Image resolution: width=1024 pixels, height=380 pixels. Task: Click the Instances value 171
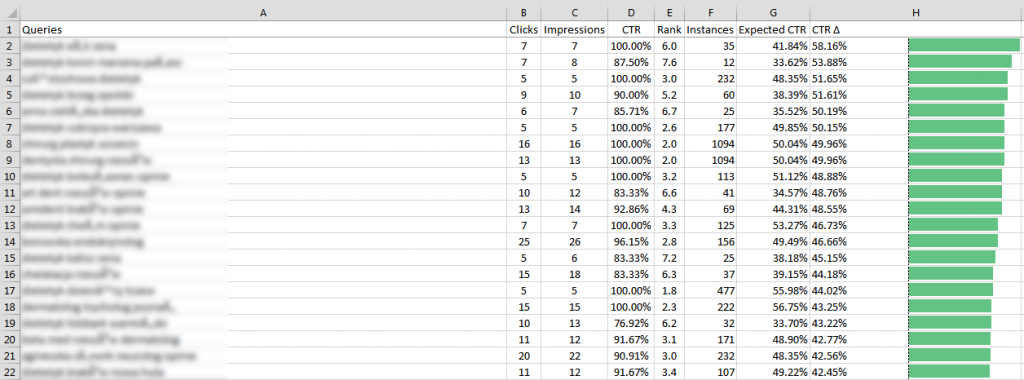[725, 340]
